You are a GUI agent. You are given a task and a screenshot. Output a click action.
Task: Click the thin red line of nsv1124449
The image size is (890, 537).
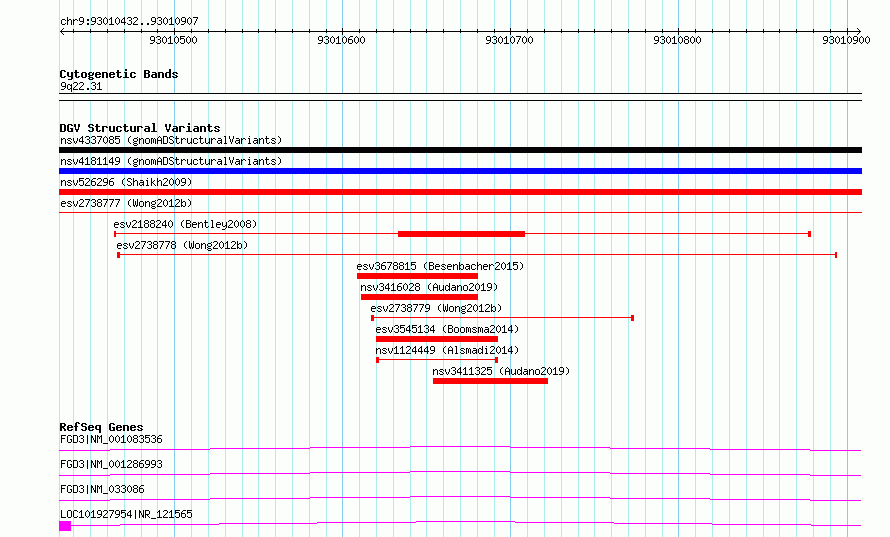[437, 360]
